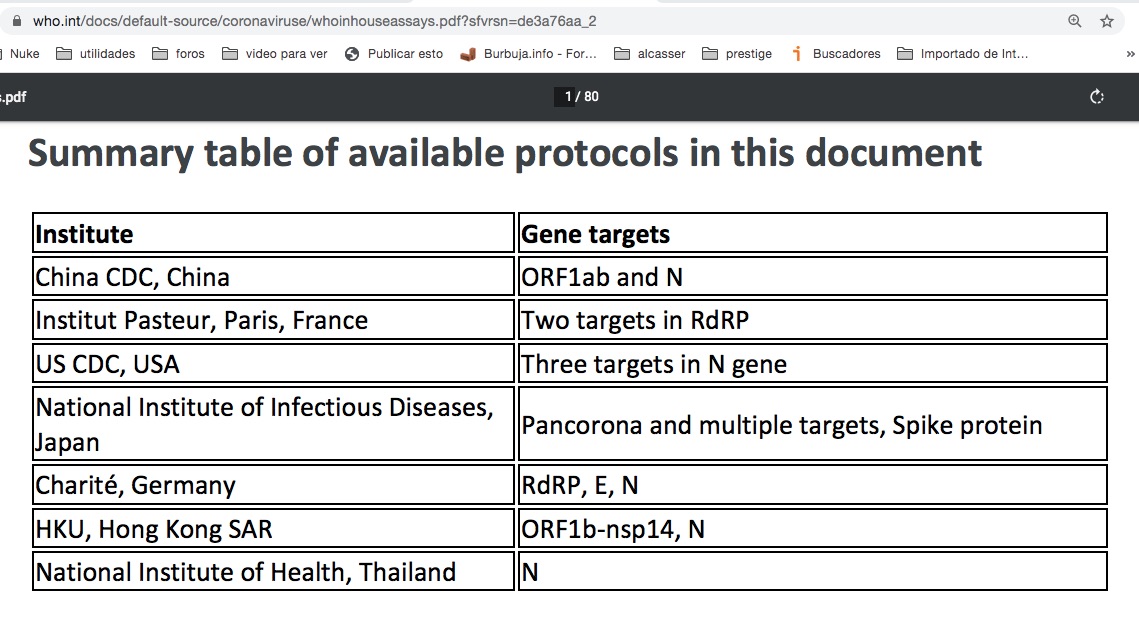
Task: Click the lock icon beside the URL
Action: point(16,21)
